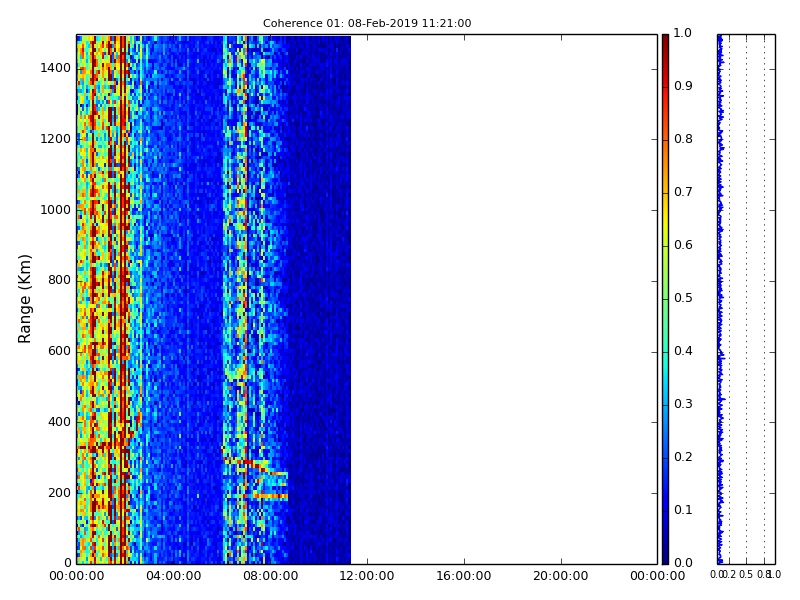Click the 'Range (Km)' axis label
Viewport: 800px width, 600px height.
(x=24, y=299)
